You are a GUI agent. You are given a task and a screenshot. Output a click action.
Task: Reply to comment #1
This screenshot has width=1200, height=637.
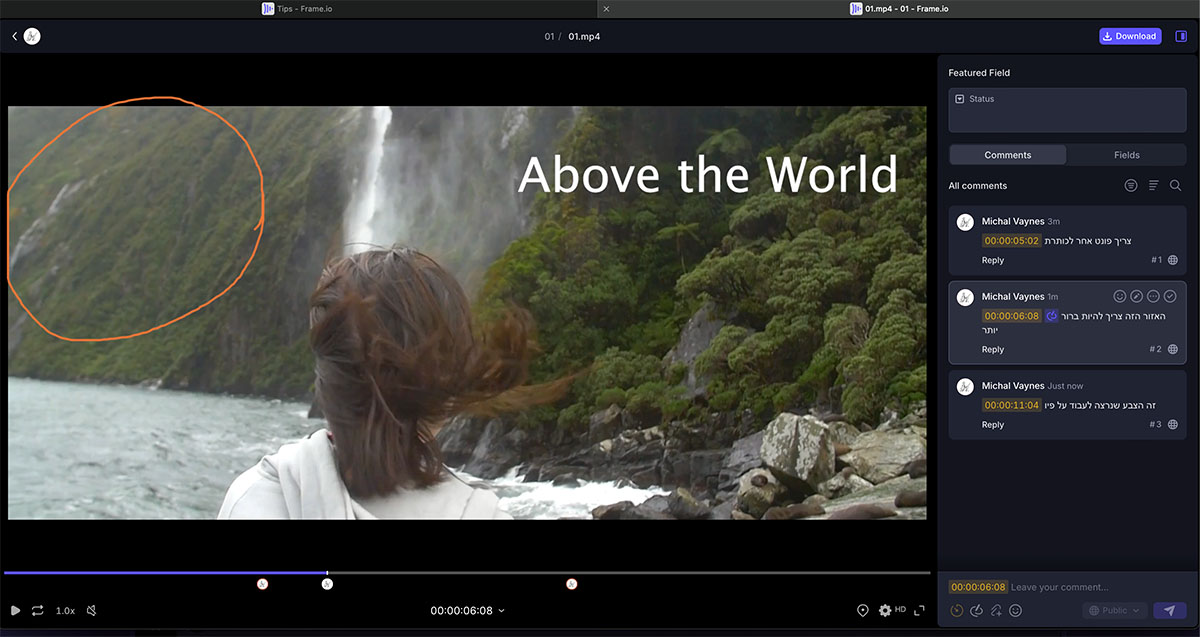coord(993,260)
